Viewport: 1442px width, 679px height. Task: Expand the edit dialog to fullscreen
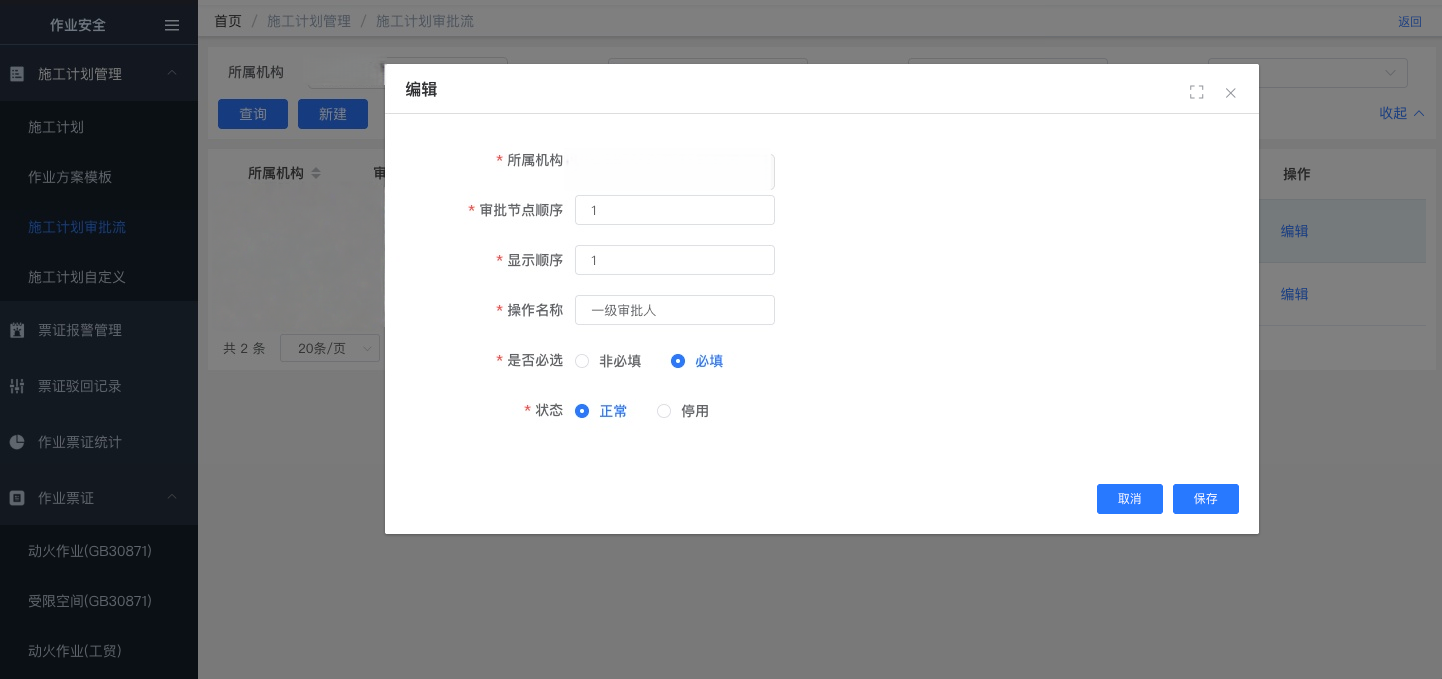(1196, 92)
